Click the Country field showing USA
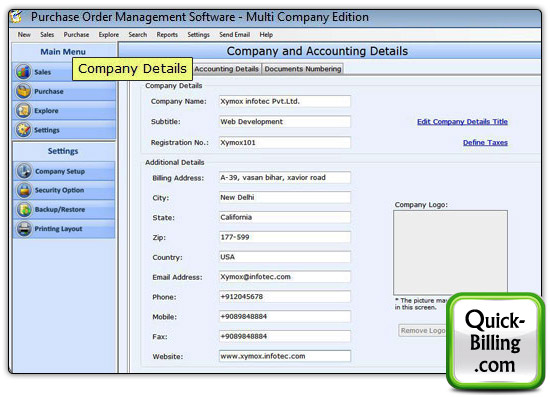This screenshot has height=397, width=550. coord(284,257)
